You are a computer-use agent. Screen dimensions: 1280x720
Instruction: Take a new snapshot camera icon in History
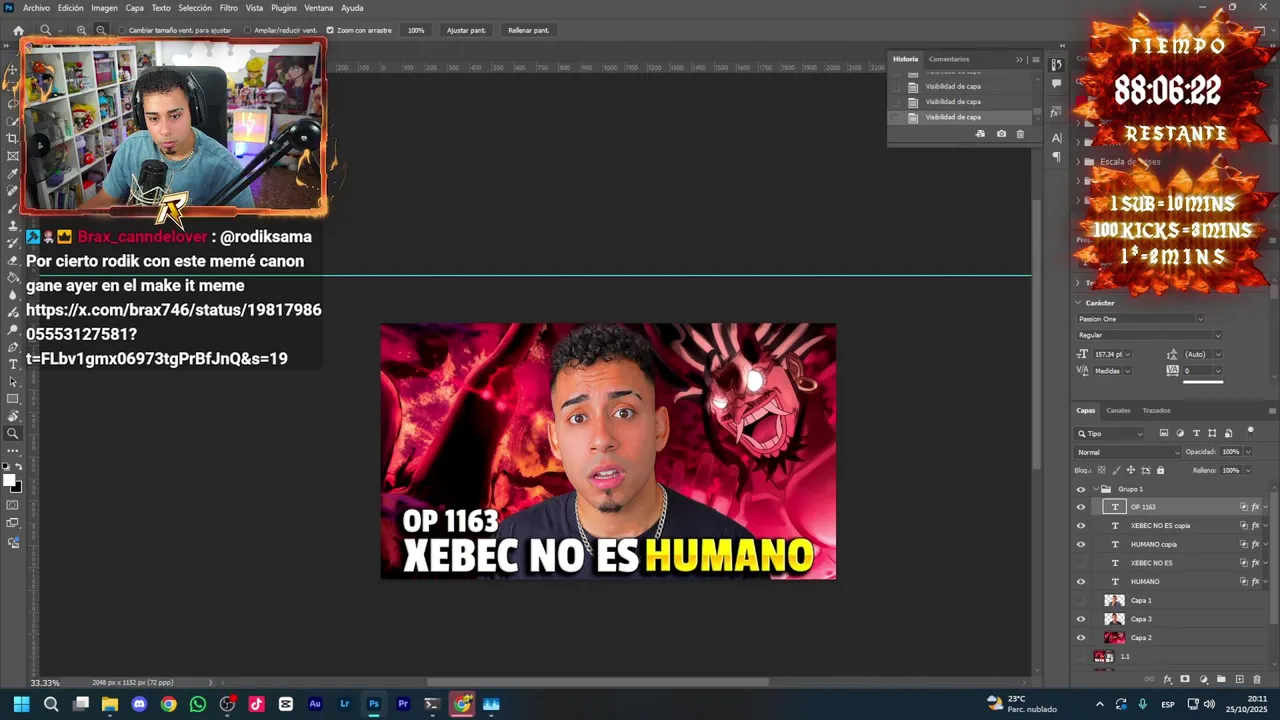(1001, 134)
